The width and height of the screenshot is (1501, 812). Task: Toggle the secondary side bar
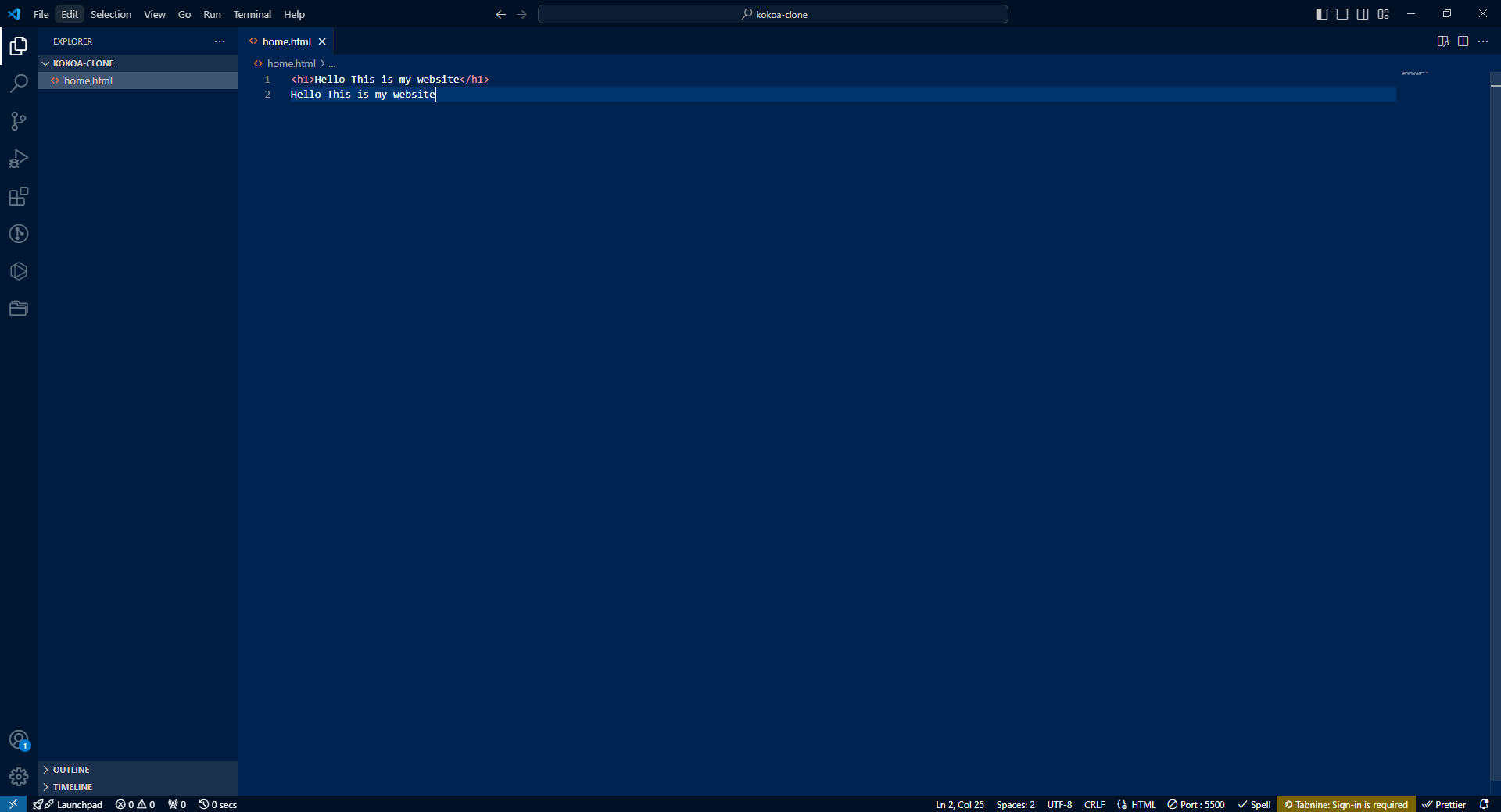(1363, 14)
